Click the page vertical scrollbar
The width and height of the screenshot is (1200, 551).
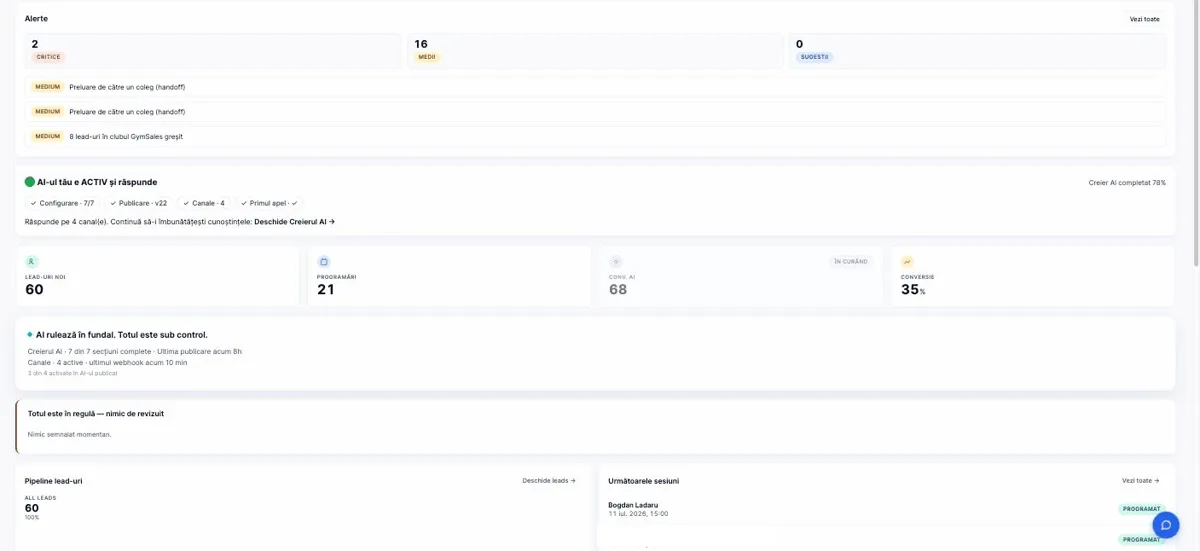pyautogui.click(x=1195, y=135)
